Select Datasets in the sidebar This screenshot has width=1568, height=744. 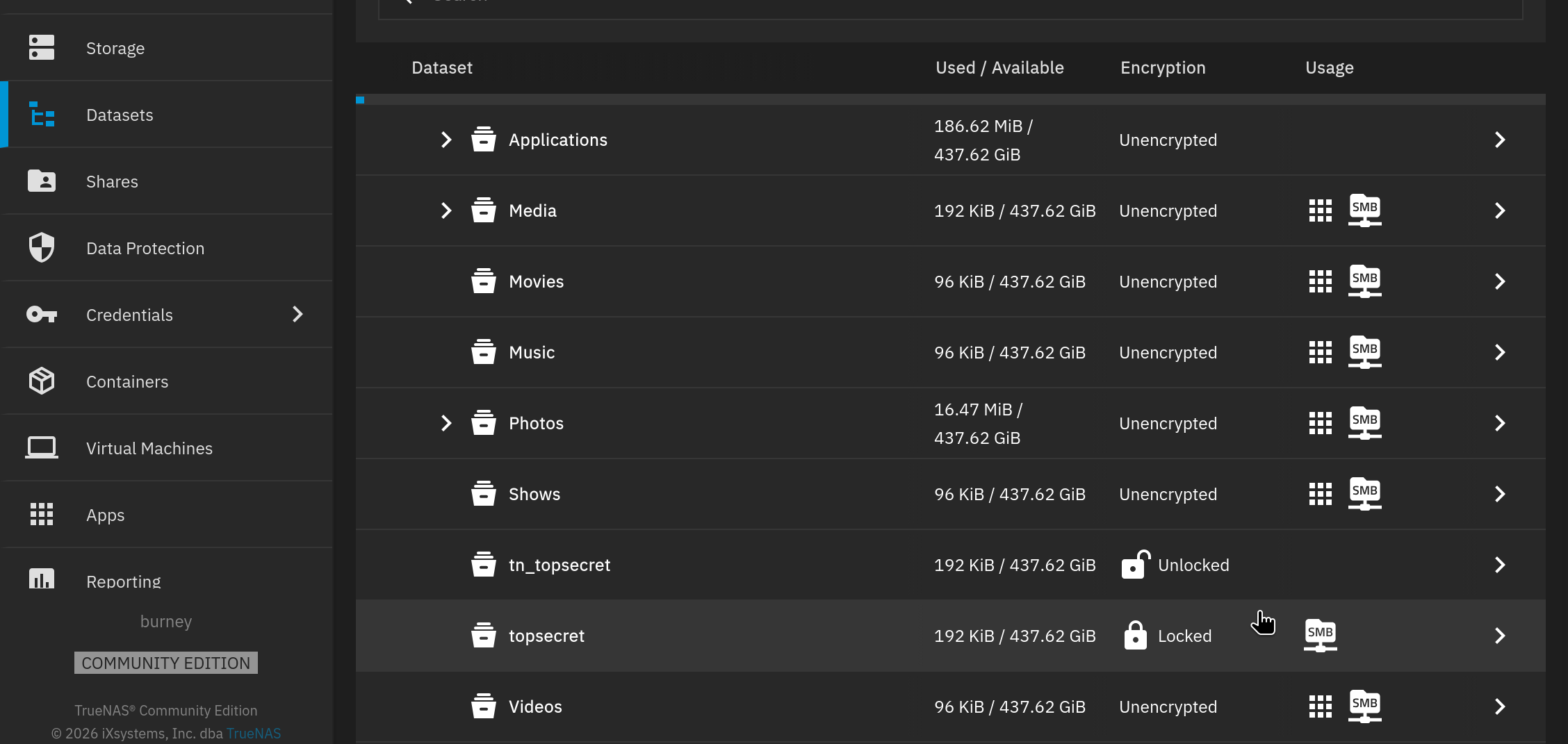coord(167,115)
